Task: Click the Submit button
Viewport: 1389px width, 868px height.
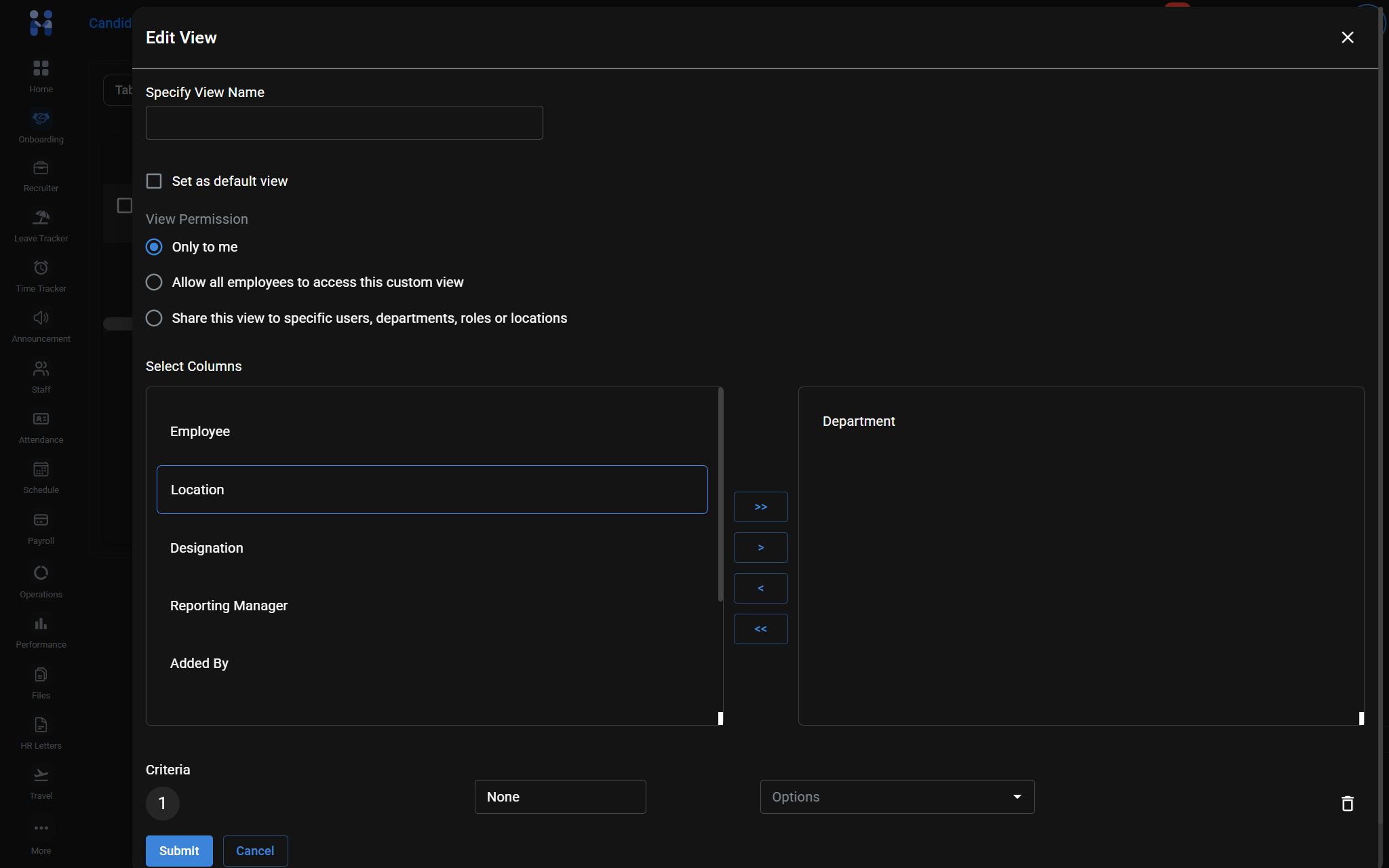Action: [x=179, y=850]
